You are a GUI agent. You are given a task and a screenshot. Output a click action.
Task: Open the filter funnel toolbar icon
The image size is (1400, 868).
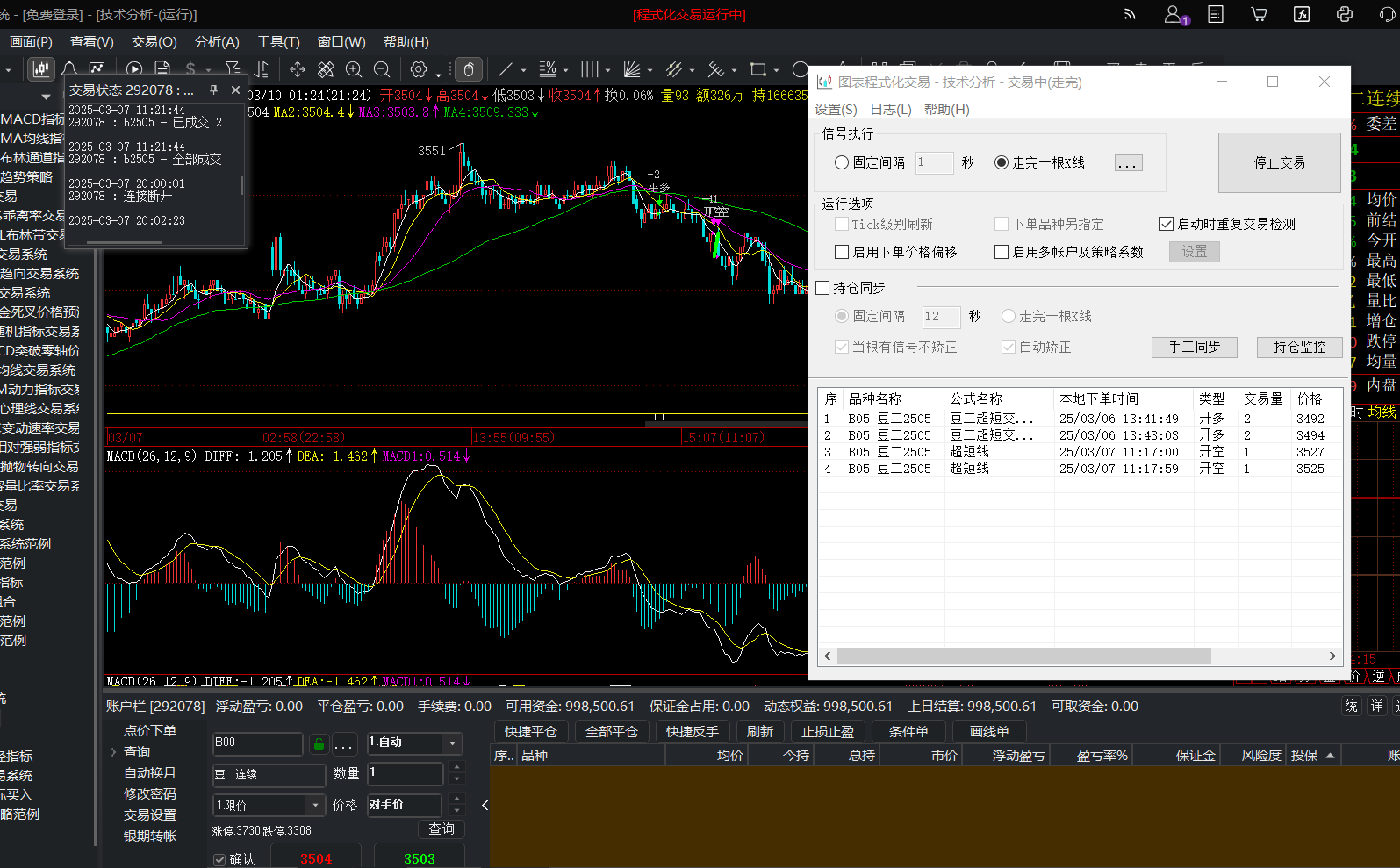coord(233,69)
